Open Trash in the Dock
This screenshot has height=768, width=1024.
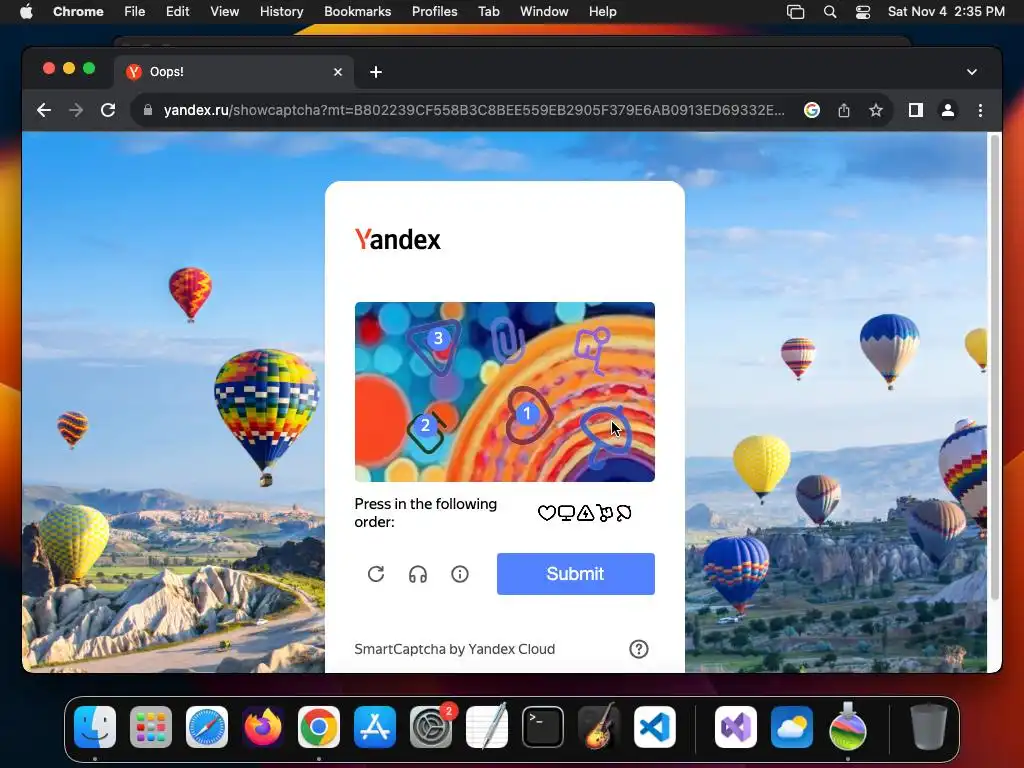tap(929, 727)
